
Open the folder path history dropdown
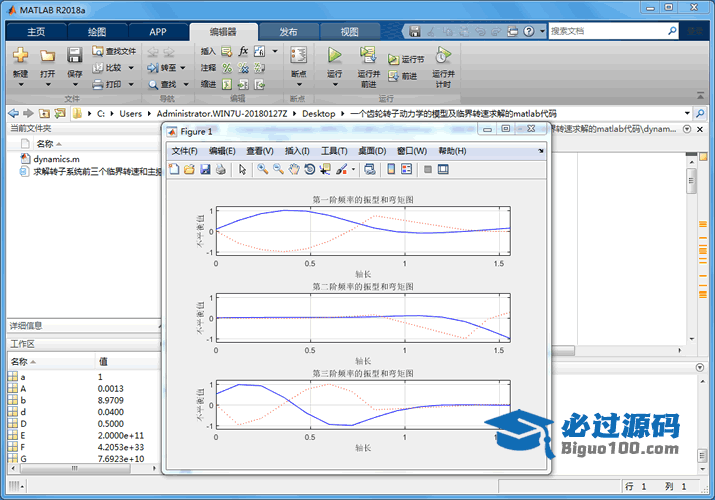[687, 113]
